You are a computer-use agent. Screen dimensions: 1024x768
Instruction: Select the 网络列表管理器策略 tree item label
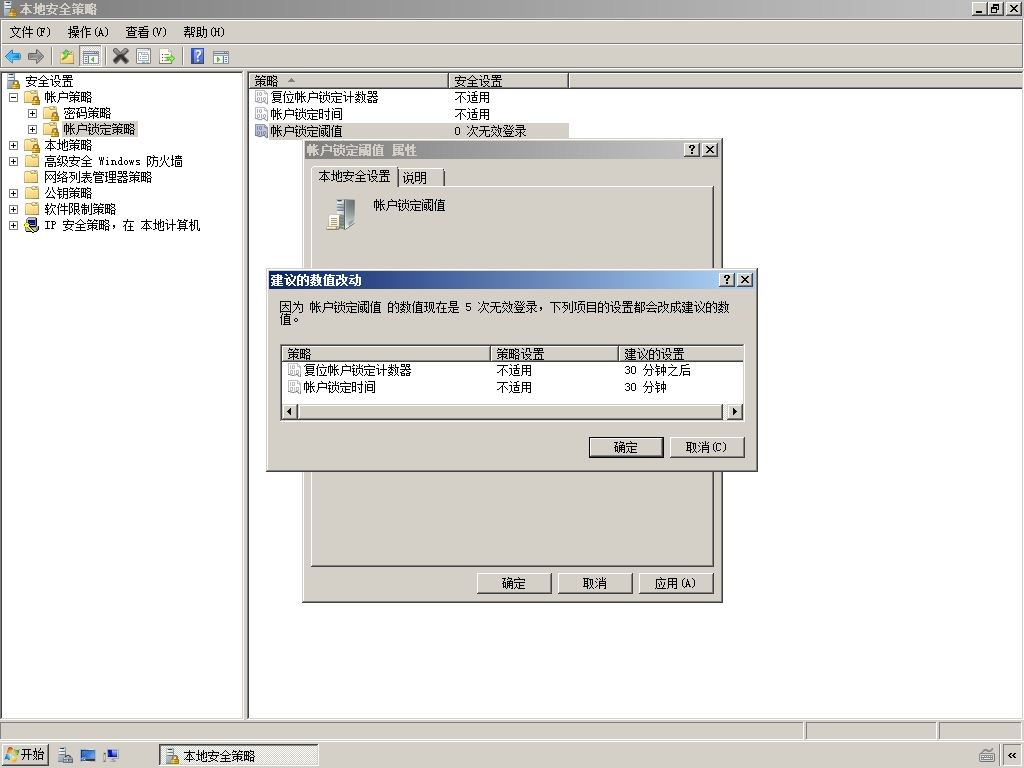tap(98, 177)
